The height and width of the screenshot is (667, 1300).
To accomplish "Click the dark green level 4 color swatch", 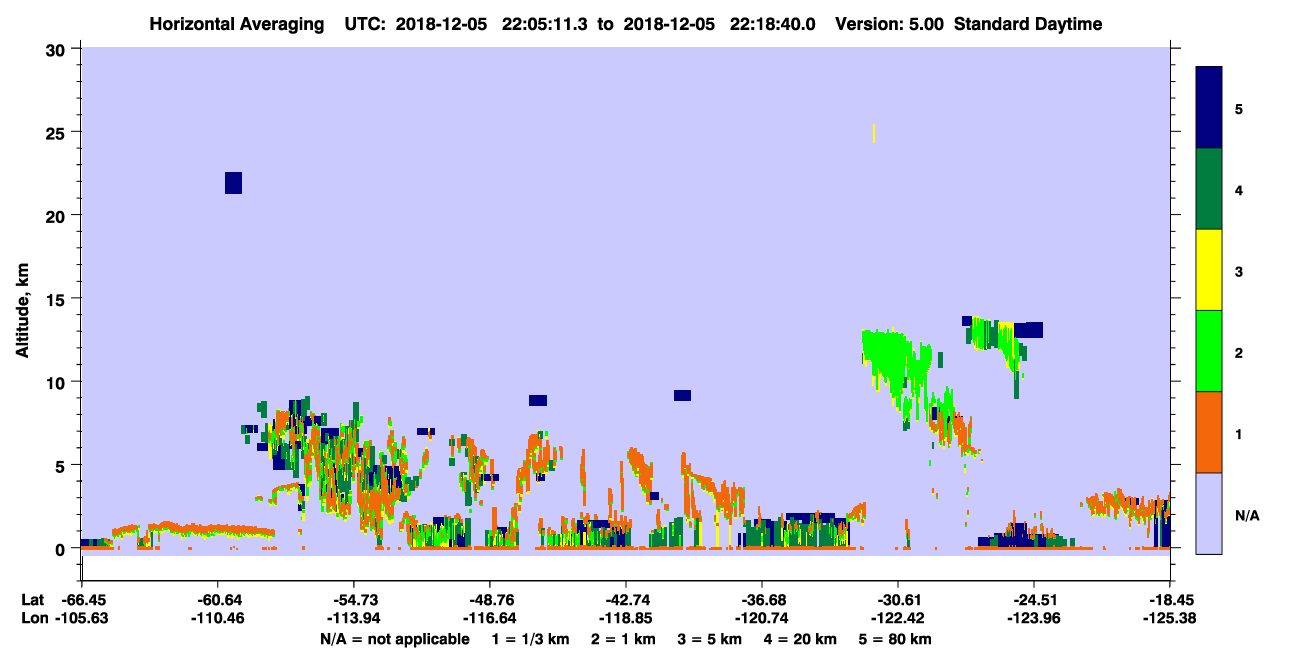I will coord(1209,189).
